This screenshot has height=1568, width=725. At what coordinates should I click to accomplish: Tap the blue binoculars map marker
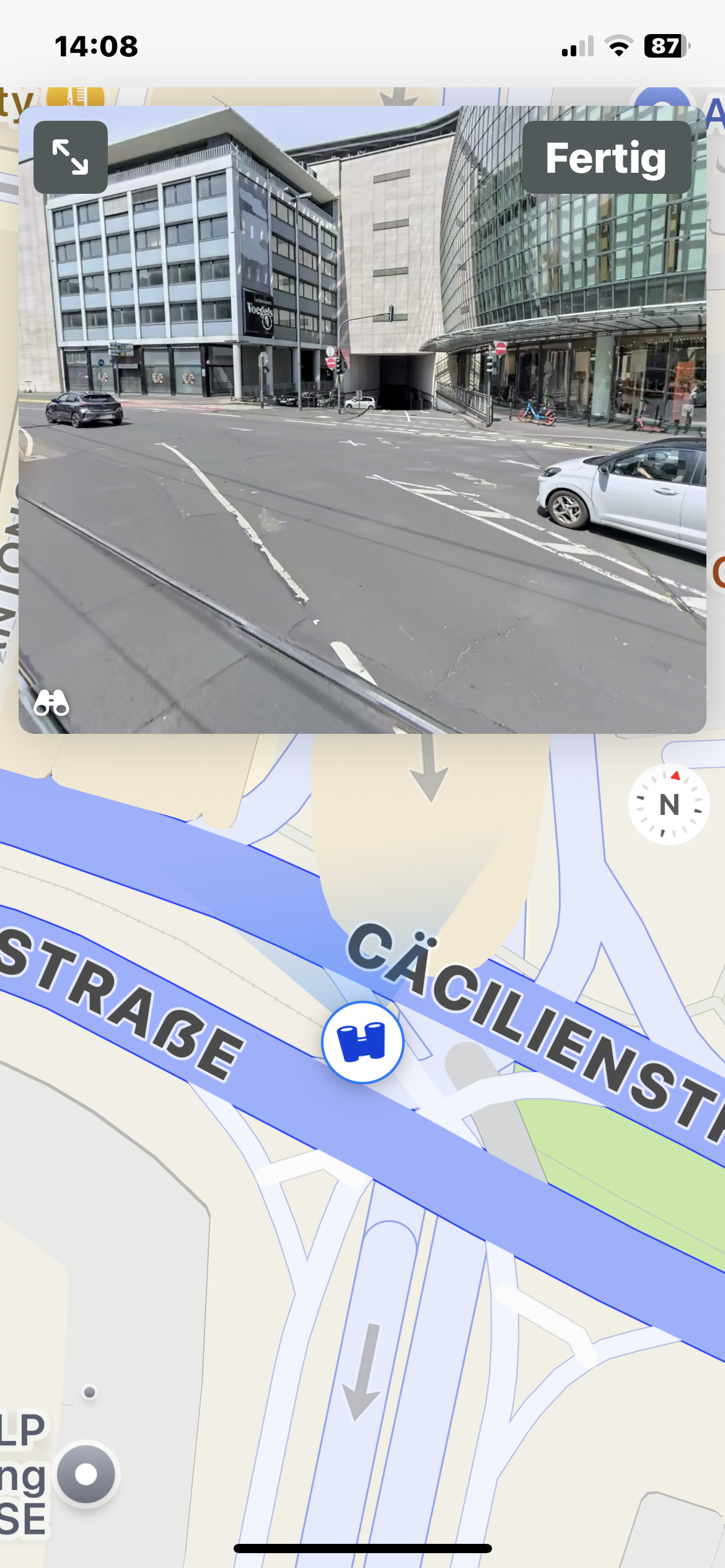pyautogui.click(x=362, y=1042)
